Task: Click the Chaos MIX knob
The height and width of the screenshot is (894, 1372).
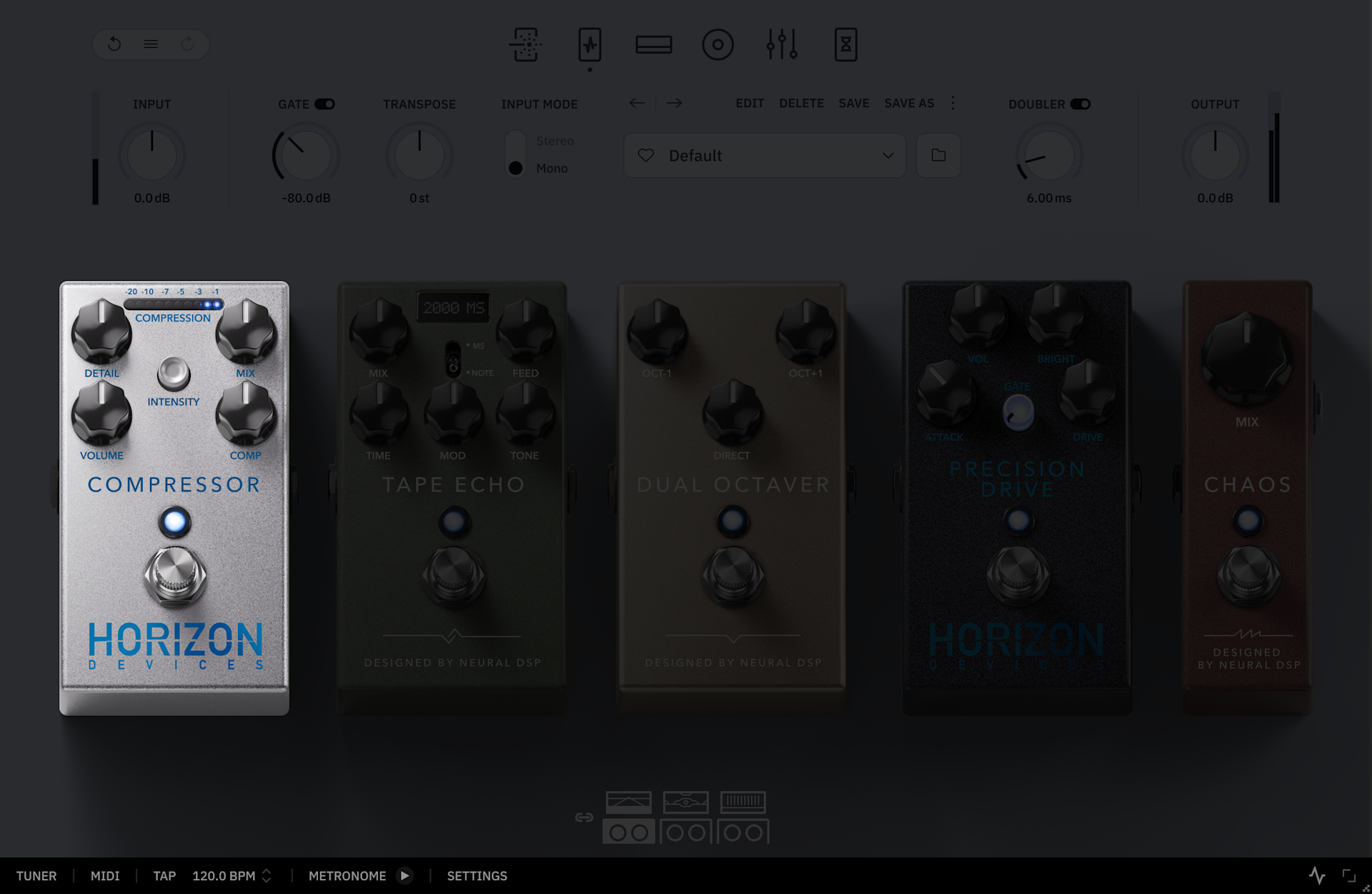Action: click(1247, 357)
